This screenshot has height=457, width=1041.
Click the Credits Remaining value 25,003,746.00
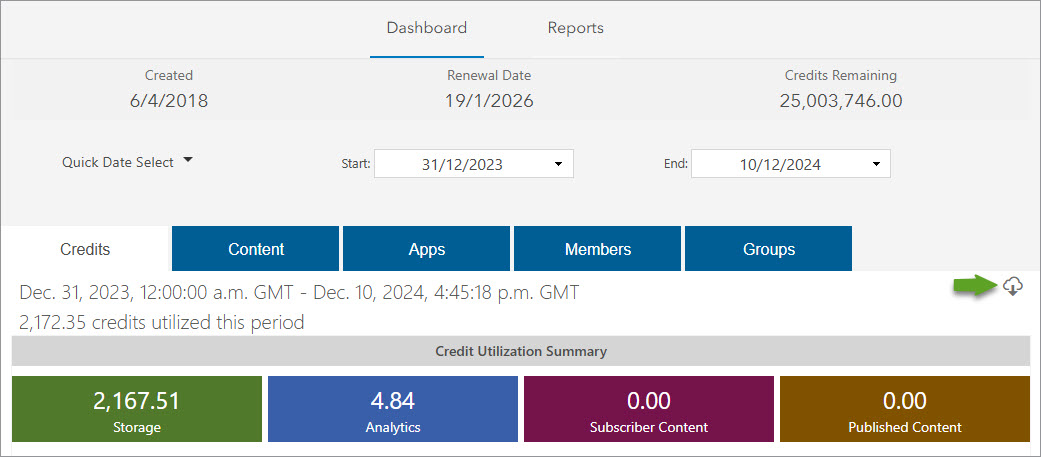coord(841,101)
